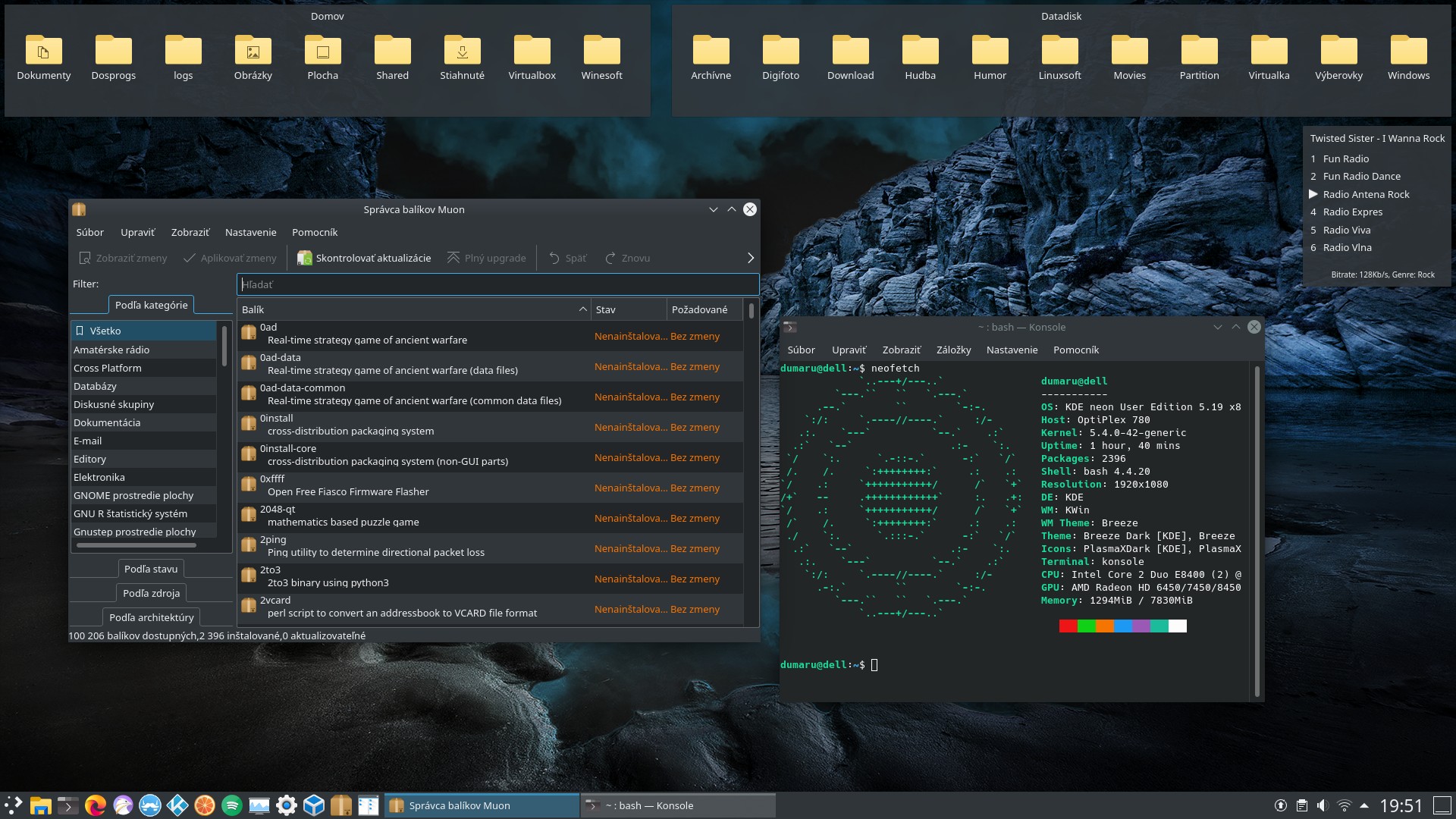Open the Wi-Fi network tray icon
Viewport: 1456px width, 819px height.
pyautogui.click(x=1344, y=805)
